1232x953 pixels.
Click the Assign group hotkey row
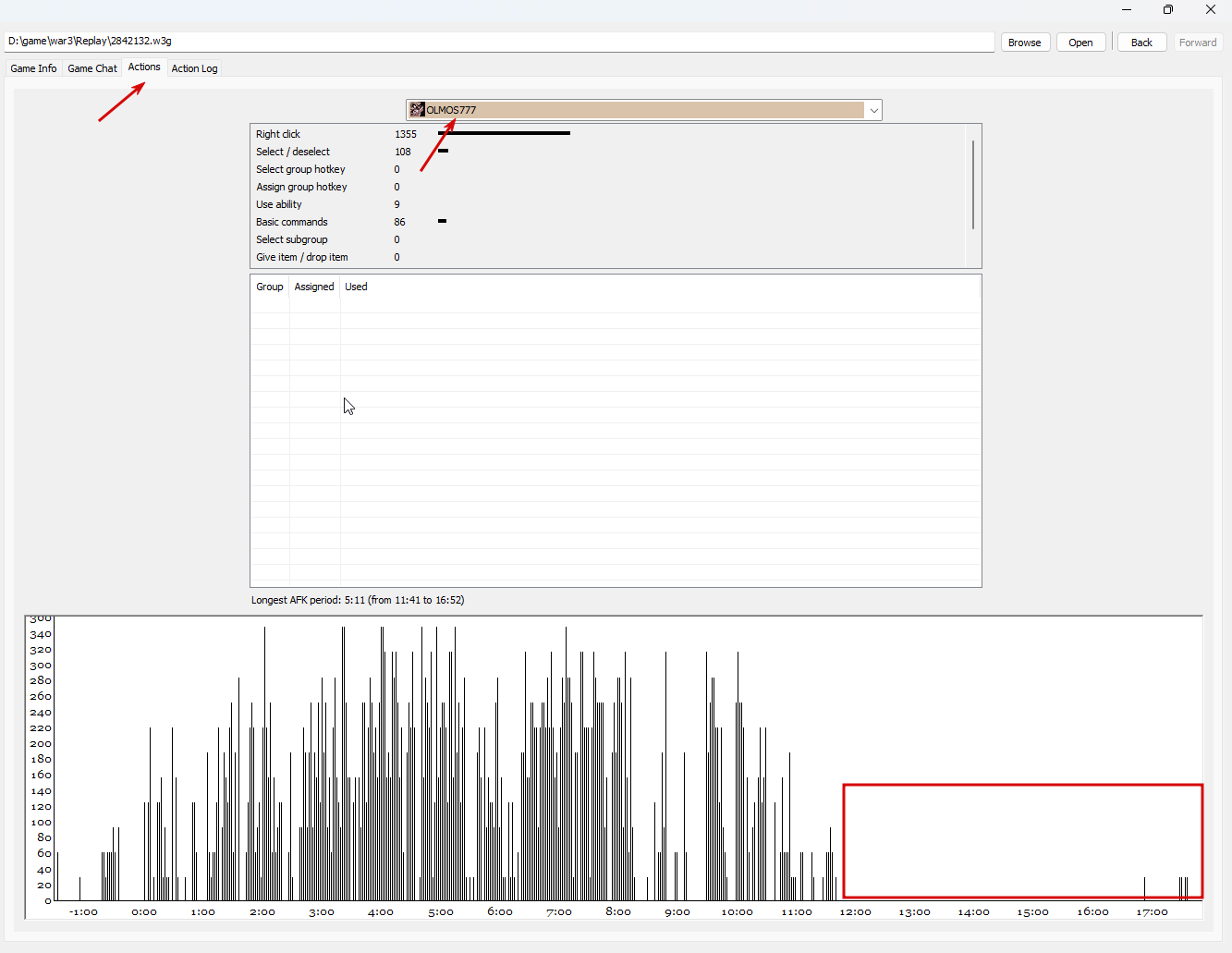click(x=608, y=187)
